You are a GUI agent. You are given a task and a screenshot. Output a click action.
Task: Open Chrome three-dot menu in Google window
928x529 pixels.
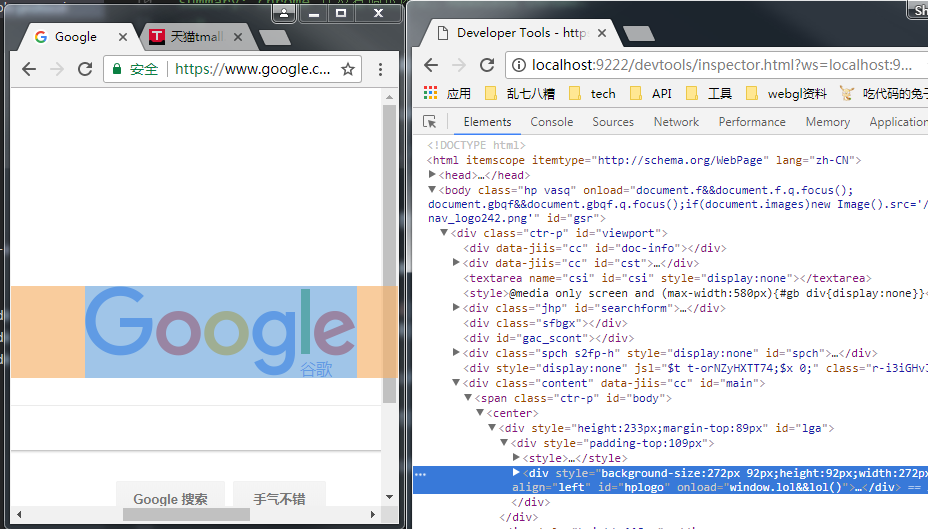click(x=381, y=69)
